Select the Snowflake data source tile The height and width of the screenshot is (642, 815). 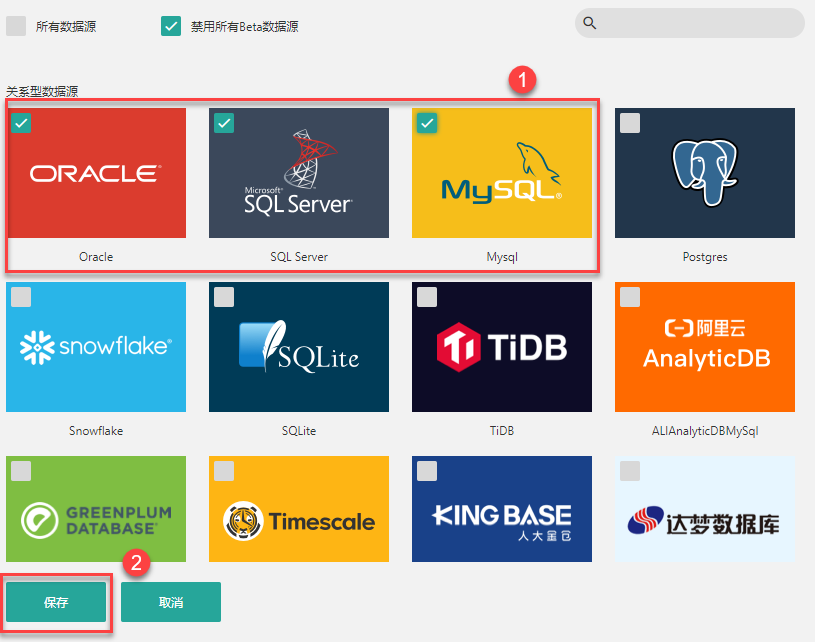(96, 347)
